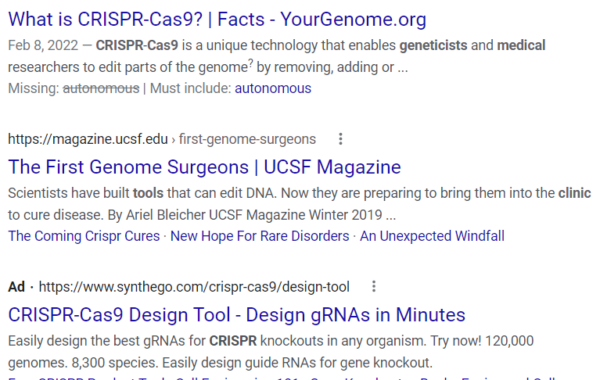Open the 'What is CRISPR-Cas9?' YourGenome.org result
Screen dimensions: 600x380
tap(217, 20)
